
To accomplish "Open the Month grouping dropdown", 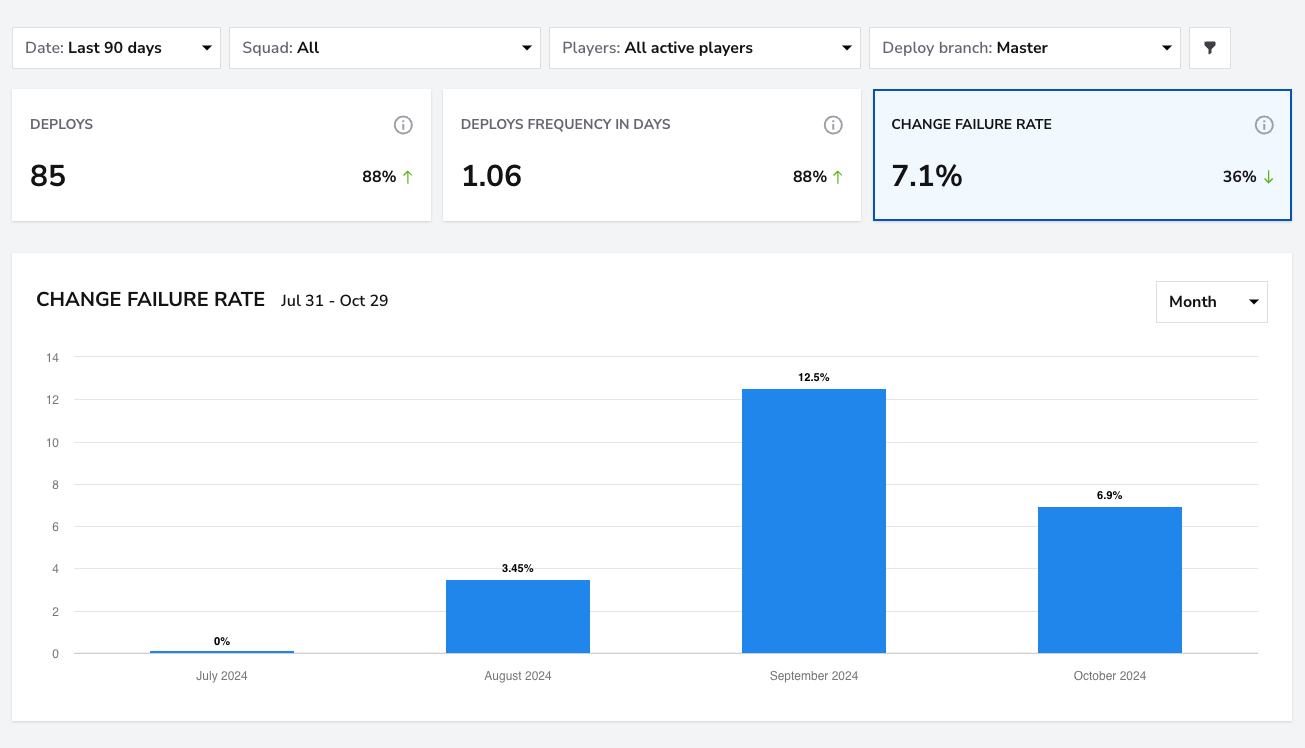I will (1212, 302).
